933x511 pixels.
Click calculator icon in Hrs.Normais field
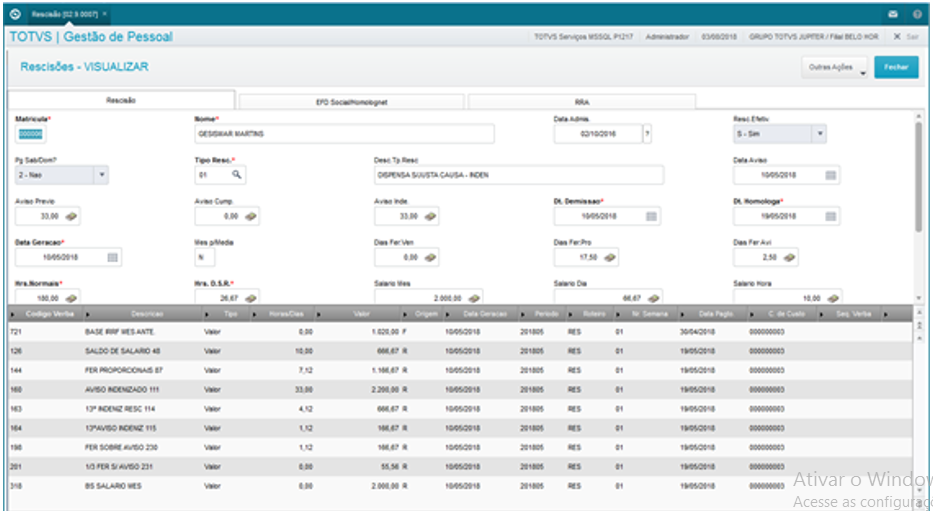point(71,298)
